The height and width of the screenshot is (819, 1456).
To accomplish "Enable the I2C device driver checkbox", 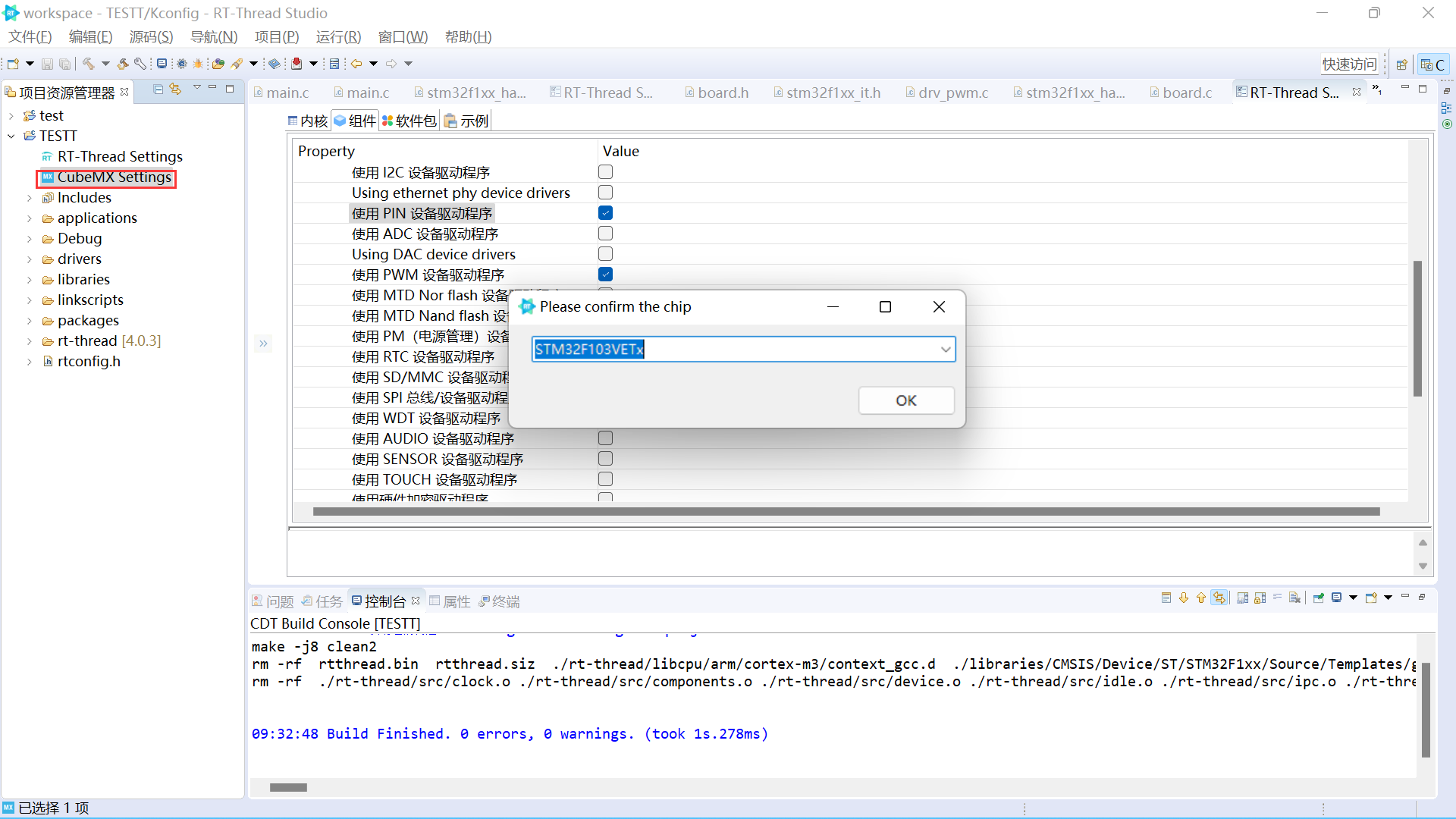I will 605,172.
